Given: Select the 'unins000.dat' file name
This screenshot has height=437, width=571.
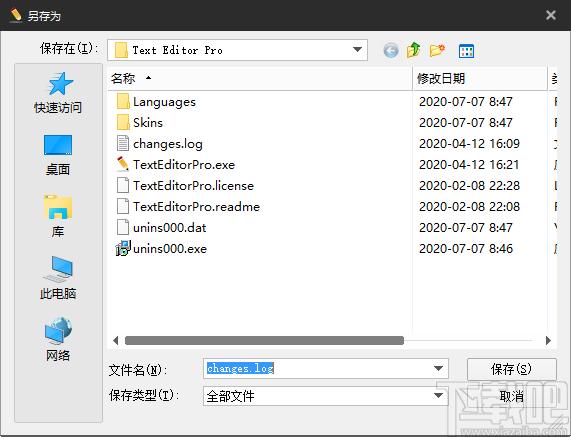Looking at the screenshot, I should 170,228.
